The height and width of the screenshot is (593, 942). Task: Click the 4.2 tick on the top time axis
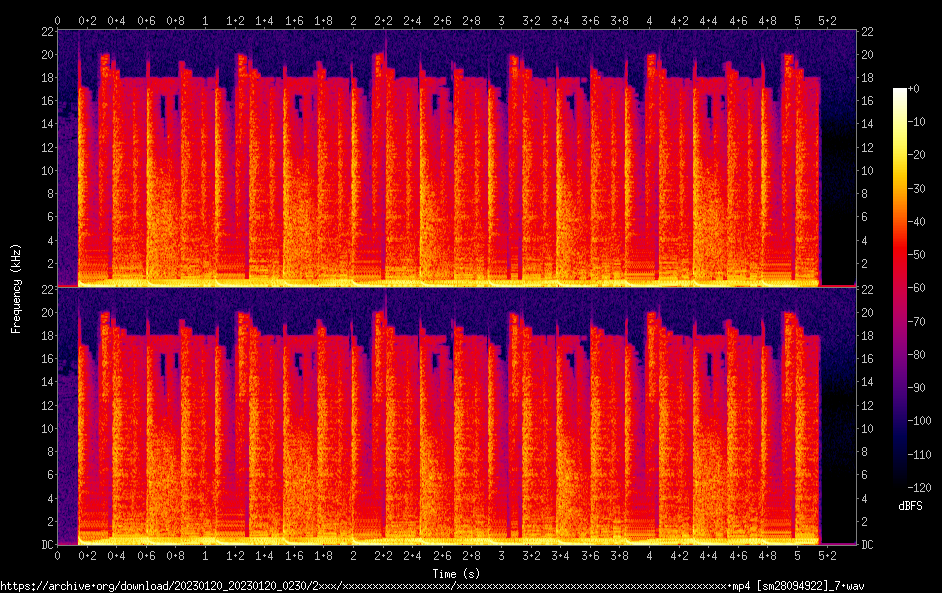679,20
